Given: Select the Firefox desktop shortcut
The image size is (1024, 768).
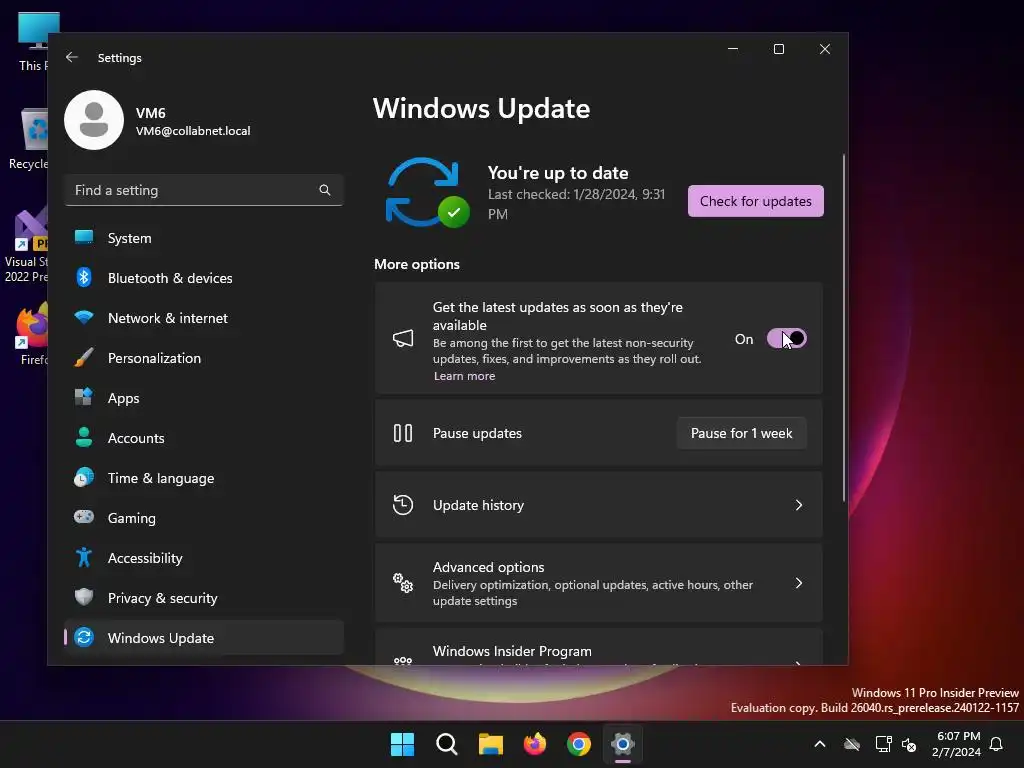Looking at the screenshot, I should pos(33,334).
